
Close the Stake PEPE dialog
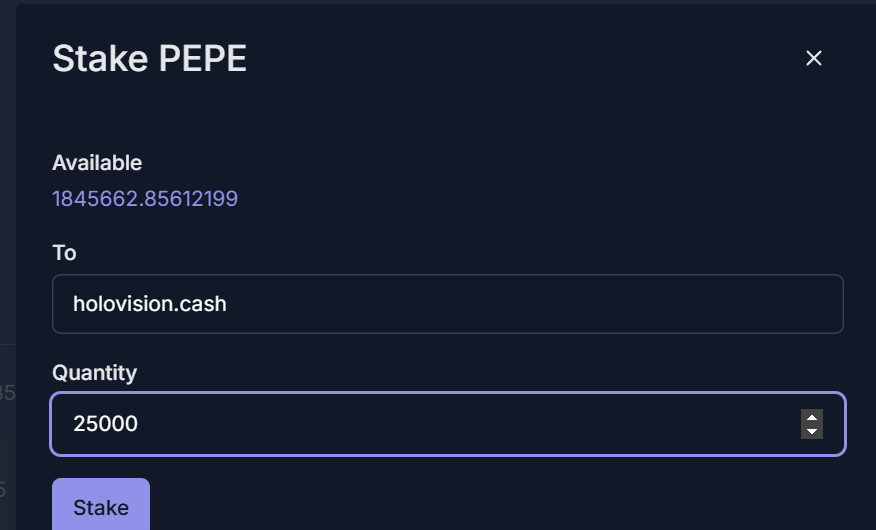(813, 58)
